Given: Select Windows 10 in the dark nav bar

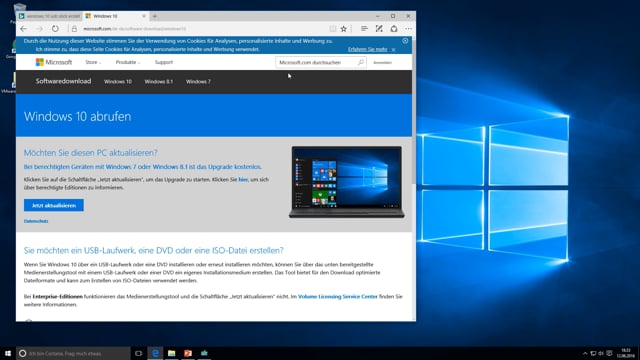Looking at the screenshot, I should click(118, 82).
